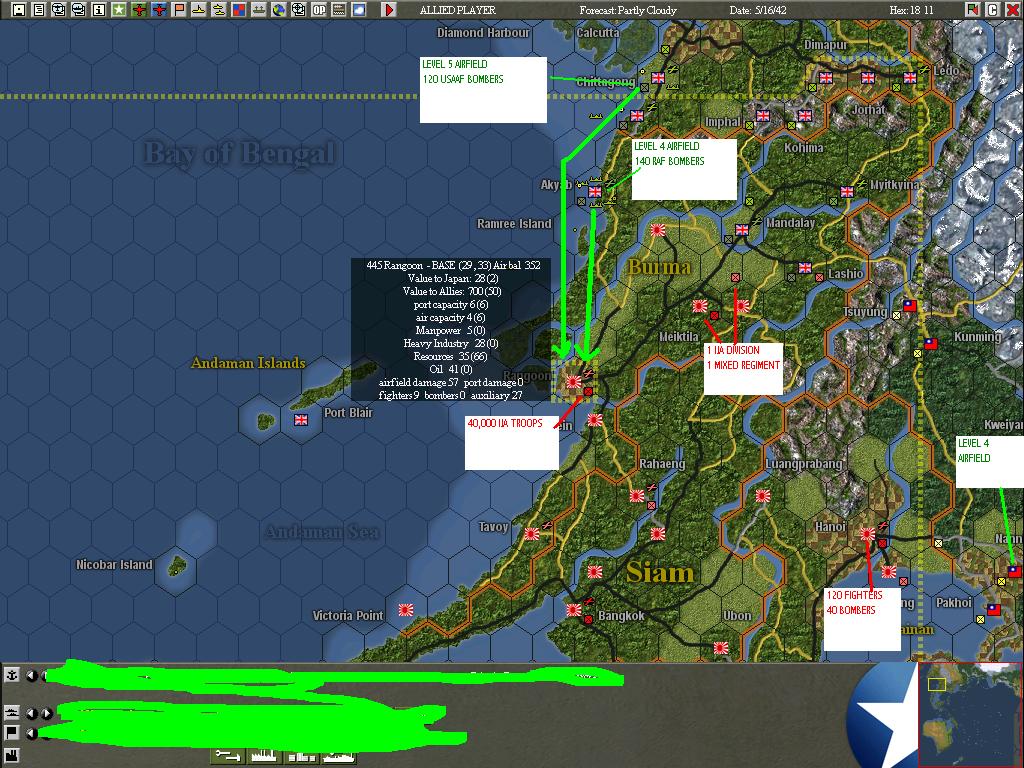Viewport: 1024px width, 768px height.
Task: Select the Imphal British unit flag
Action: tap(763, 116)
